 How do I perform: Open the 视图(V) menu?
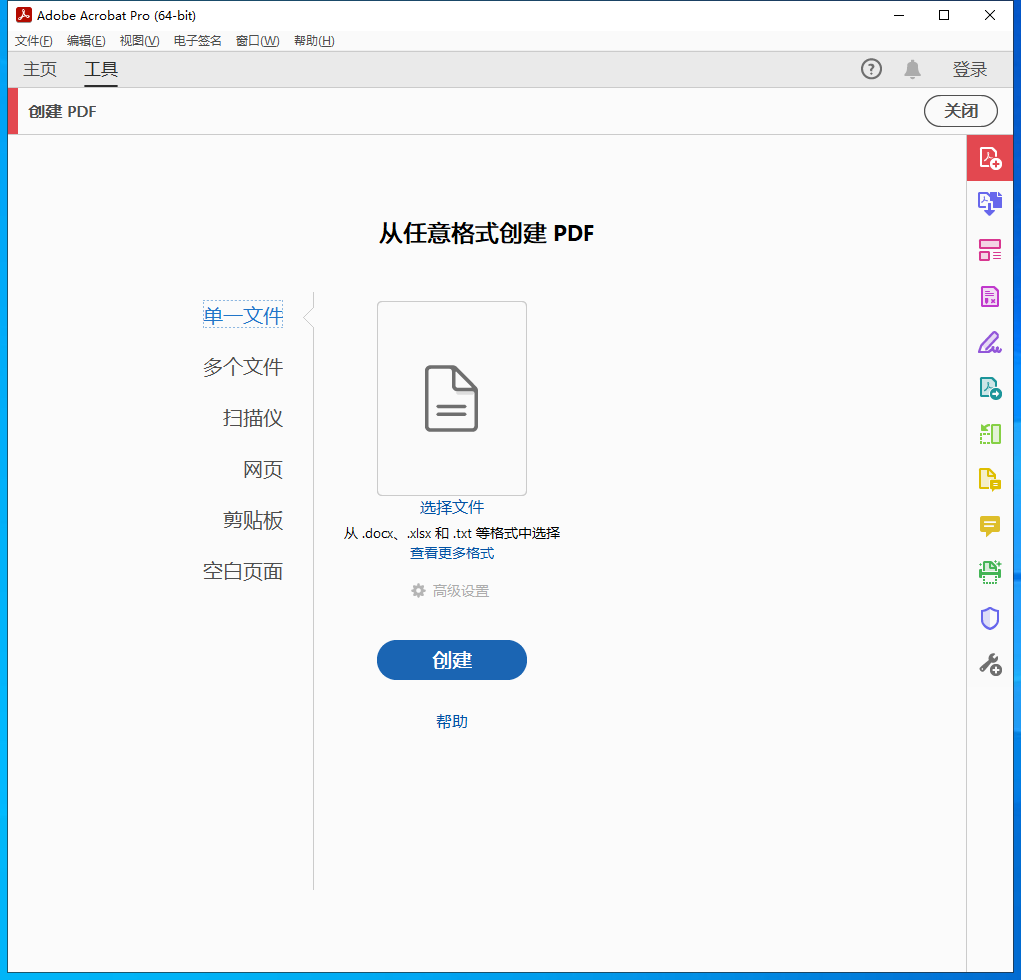coord(139,41)
